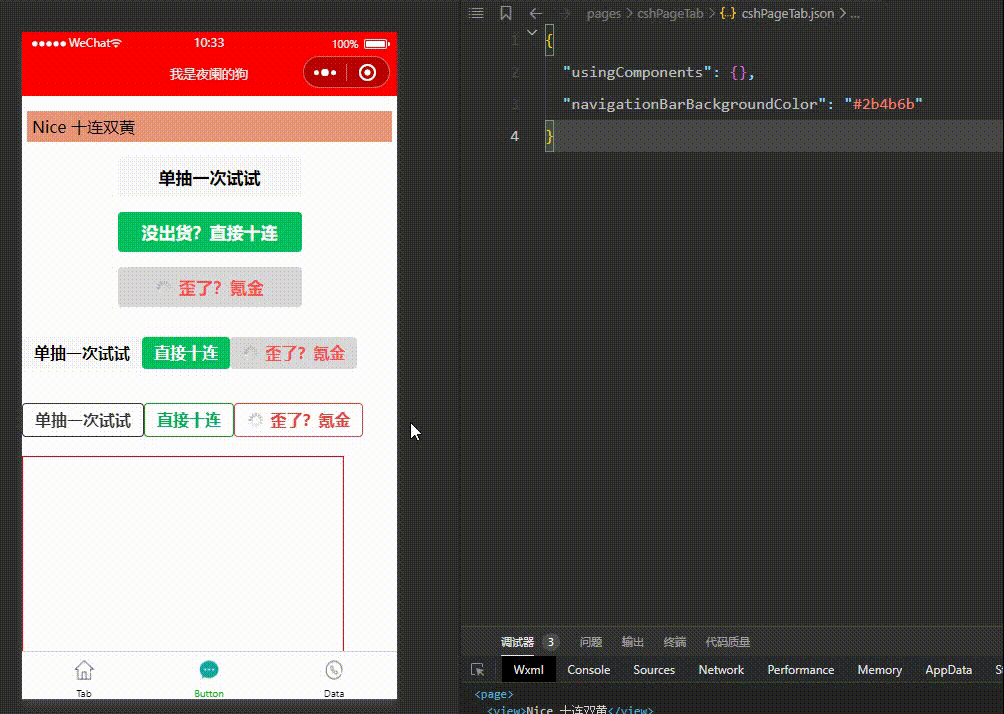Viewport: 1004px width, 714px height.
Task: Select the Button chat-bubble tab icon
Action: click(x=209, y=670)
